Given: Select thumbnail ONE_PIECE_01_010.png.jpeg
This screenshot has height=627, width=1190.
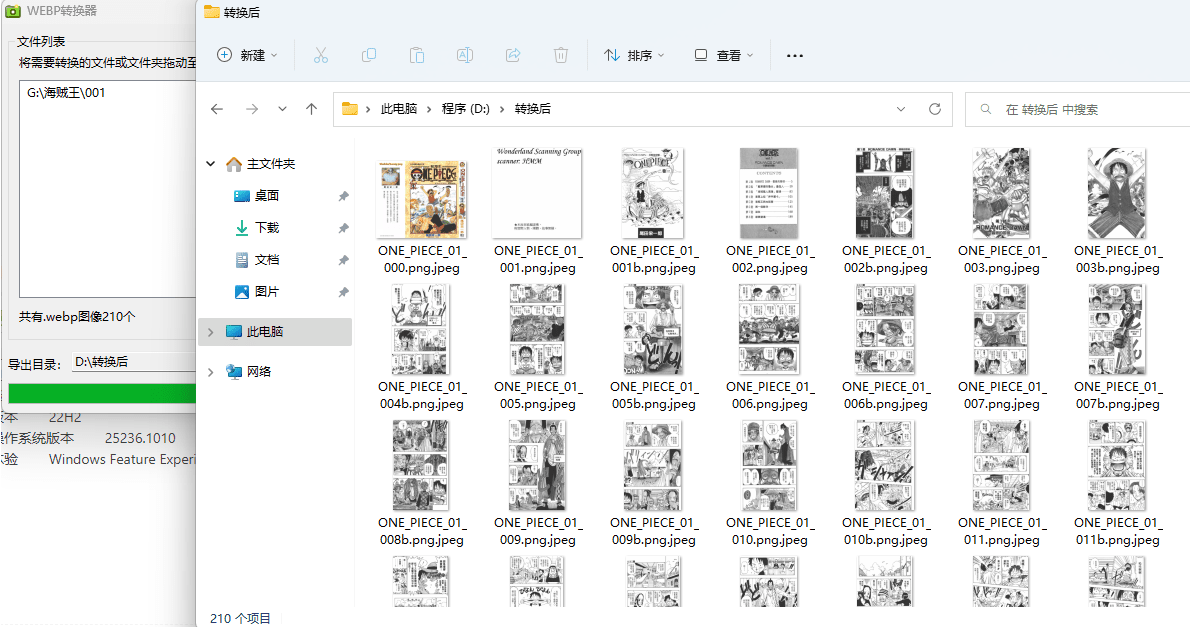Looking at the screenshot, I should click(x=769, y=465).
